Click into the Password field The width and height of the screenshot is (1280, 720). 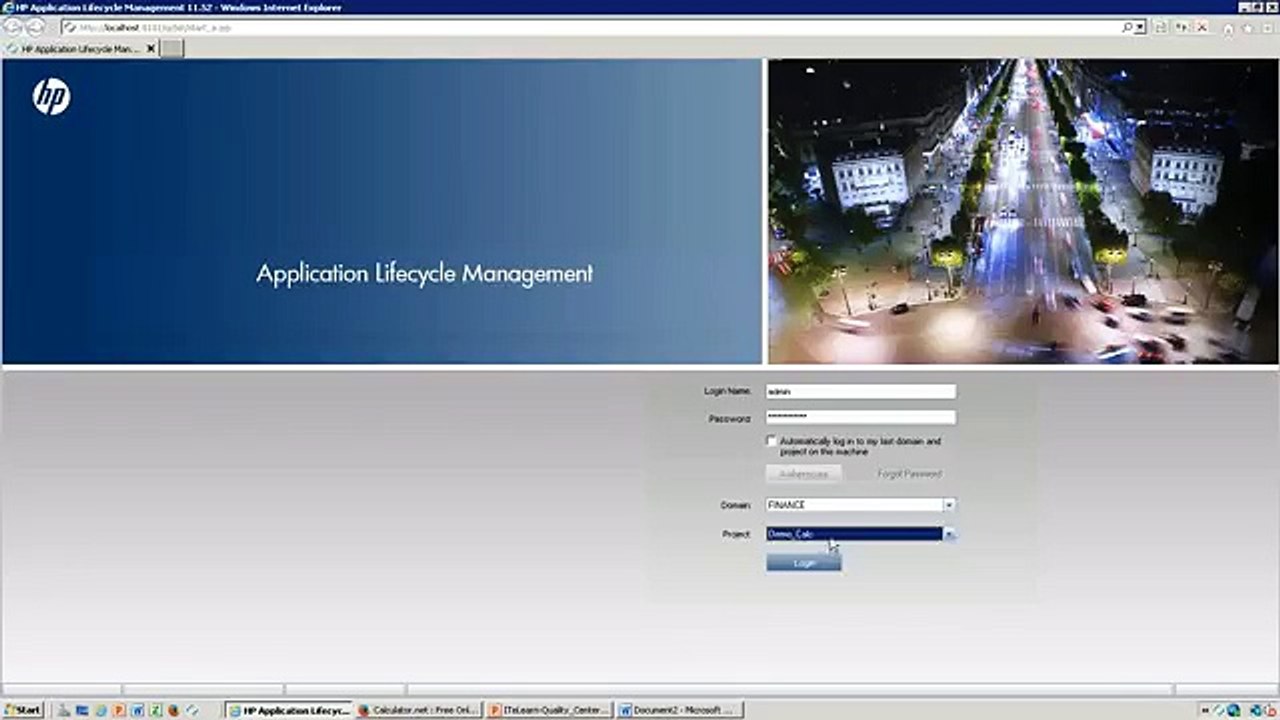click(x=861, y=418)
